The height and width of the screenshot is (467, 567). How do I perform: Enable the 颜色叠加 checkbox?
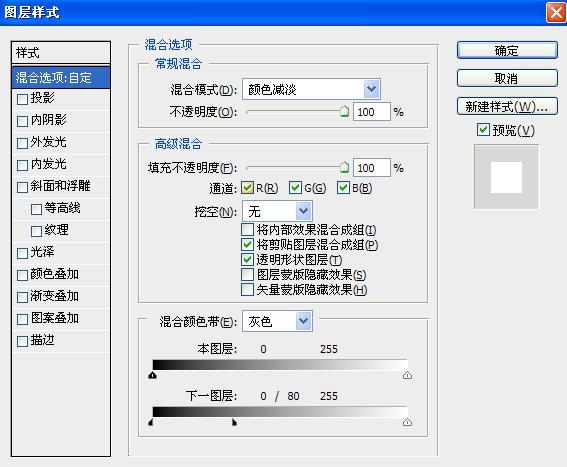click(x=22, y=275)
